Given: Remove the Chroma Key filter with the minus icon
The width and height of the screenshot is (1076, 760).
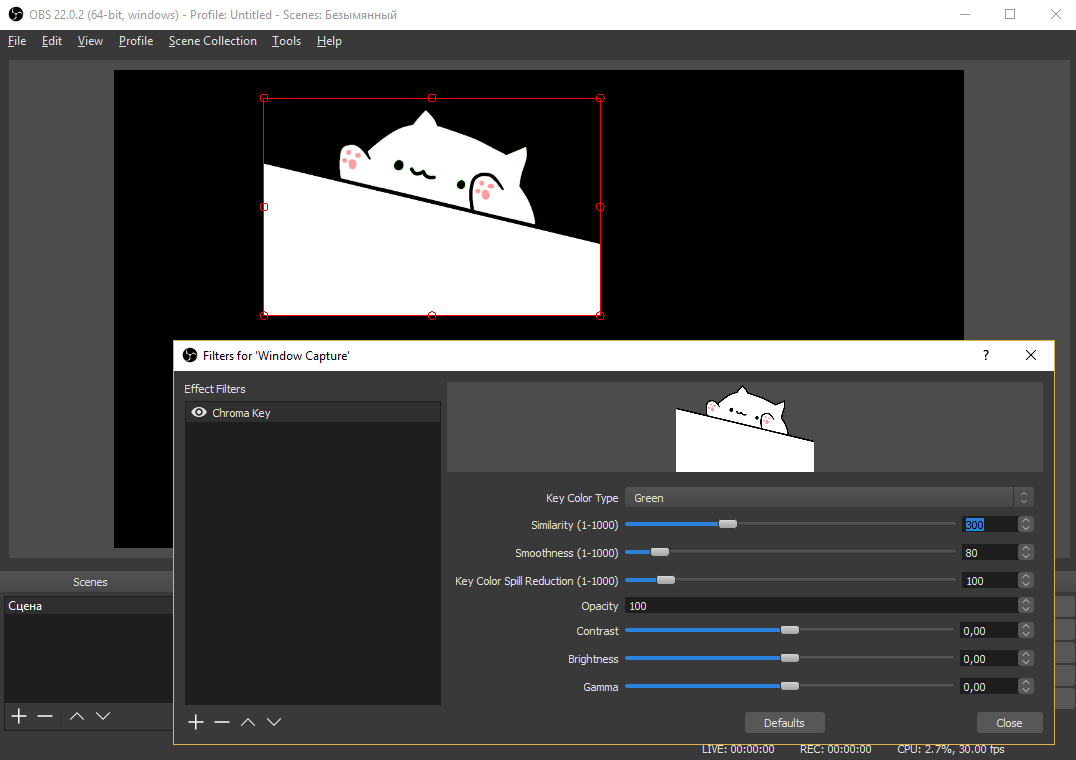Looking at the screenshot, I should (x=221, y=722).
